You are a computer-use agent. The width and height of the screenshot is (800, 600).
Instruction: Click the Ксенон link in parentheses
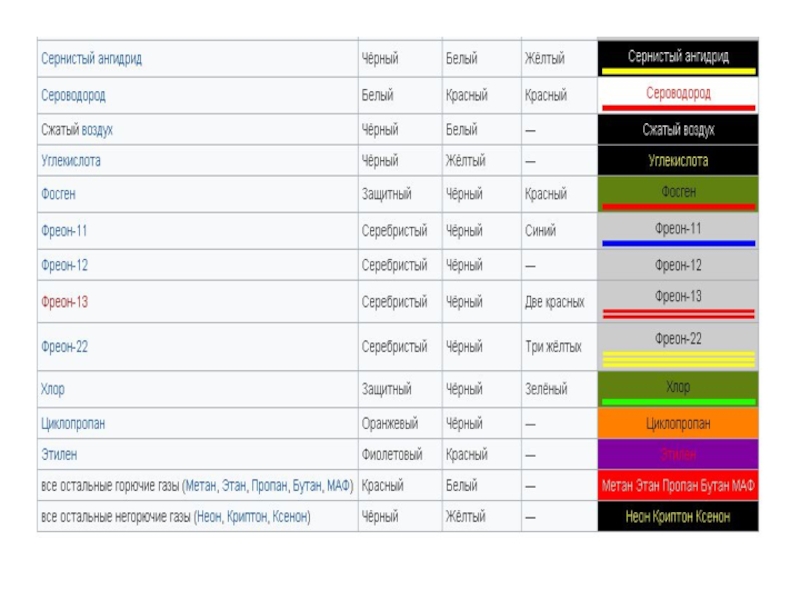288,517
